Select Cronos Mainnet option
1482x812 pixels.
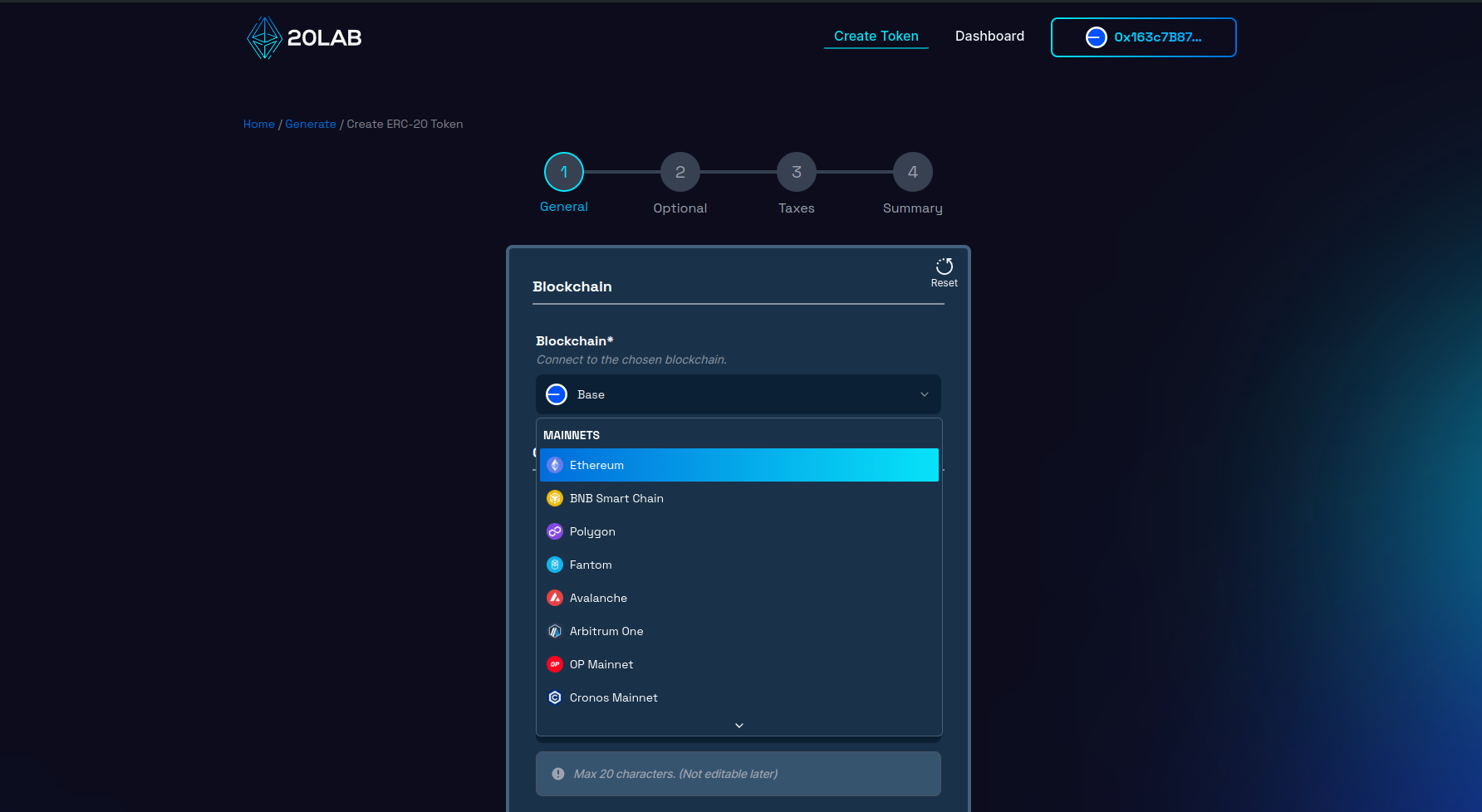739,697
